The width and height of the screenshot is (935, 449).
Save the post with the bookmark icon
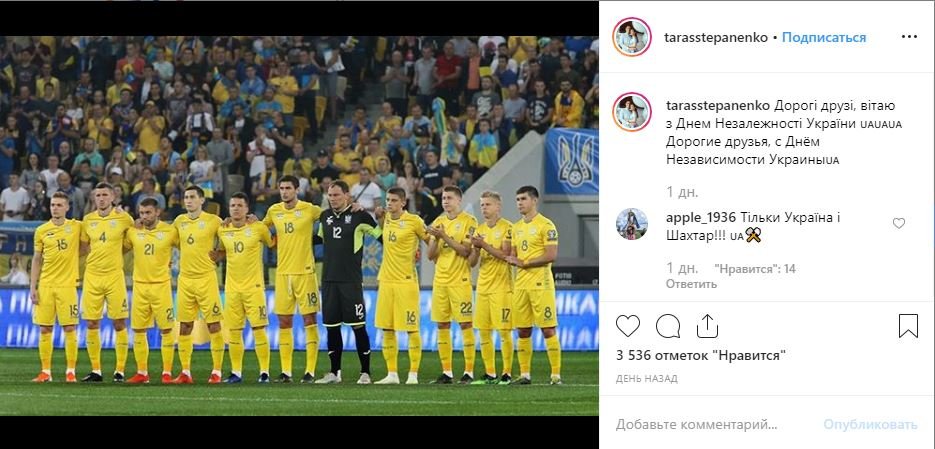(x=908, y=326)
